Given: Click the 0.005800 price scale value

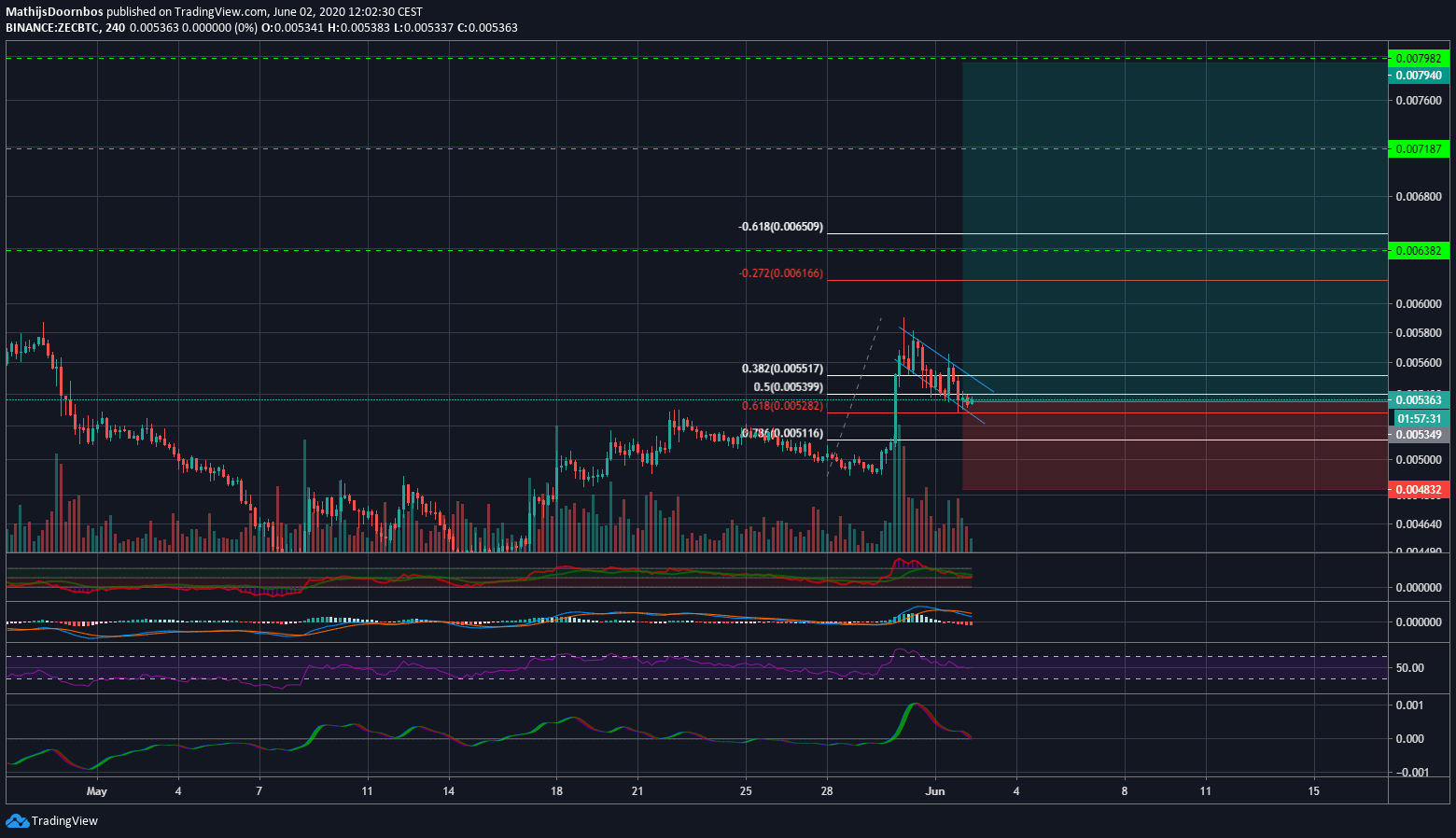Looking at the screenshot, I should click(1419, 333).
